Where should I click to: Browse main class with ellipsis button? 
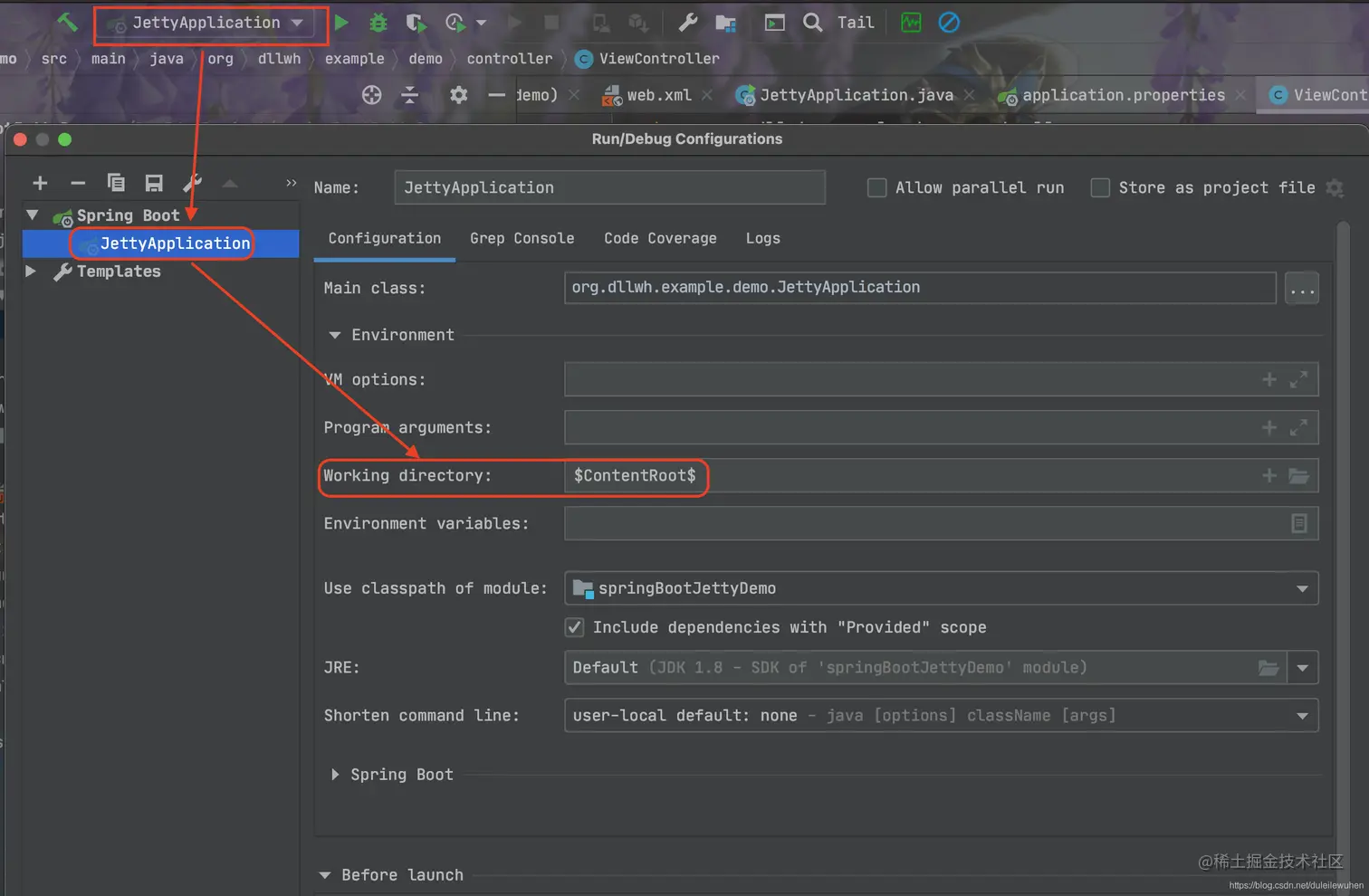coord(1302,289)
